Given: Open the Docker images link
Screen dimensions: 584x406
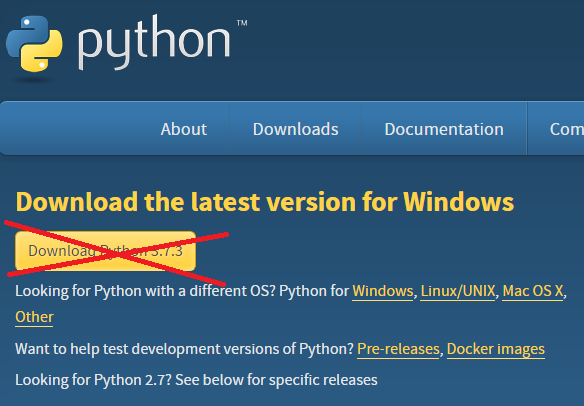Looking at the screenshot, I should coord(496,349).
